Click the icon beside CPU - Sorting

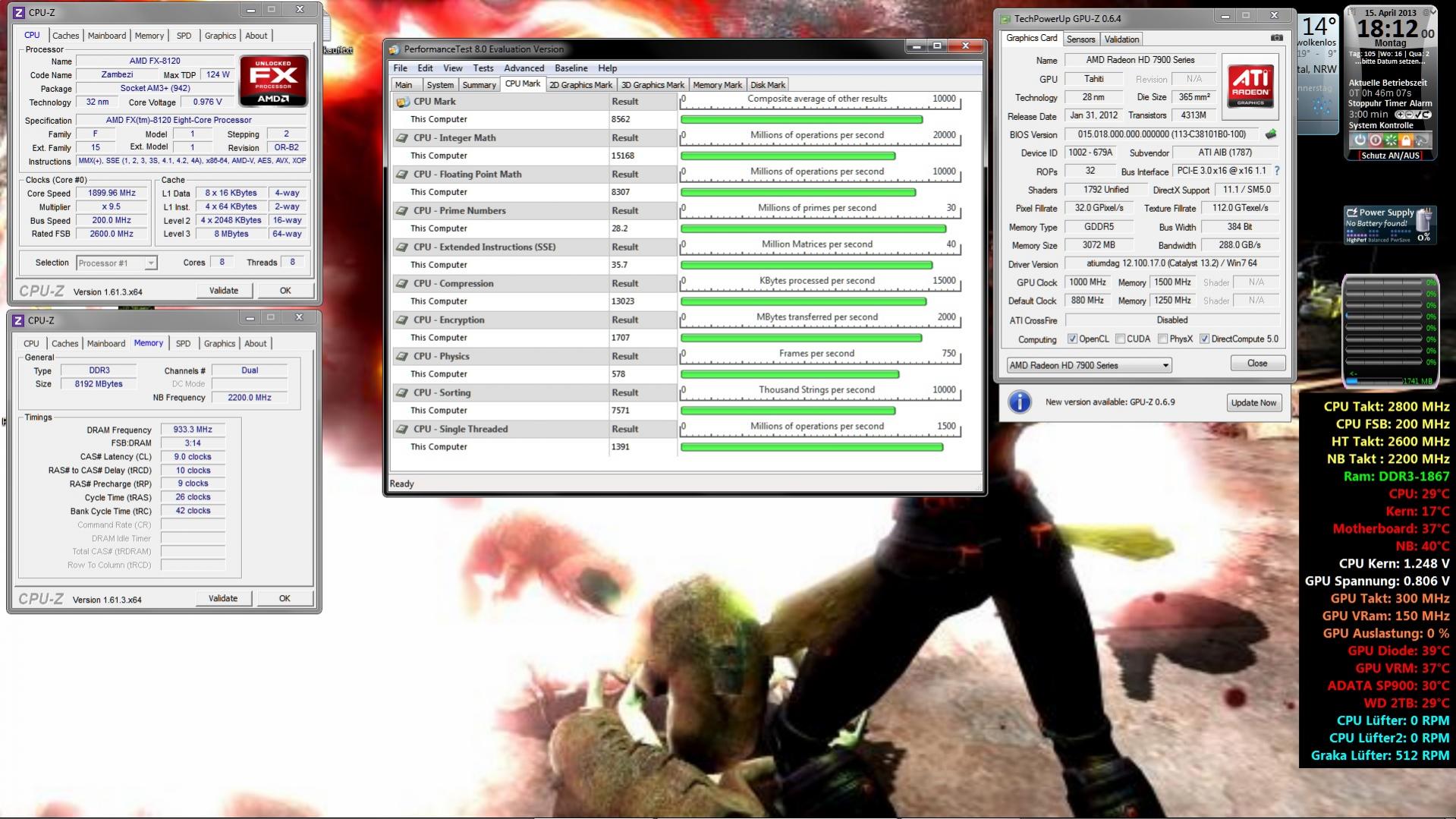pos(403,392)
